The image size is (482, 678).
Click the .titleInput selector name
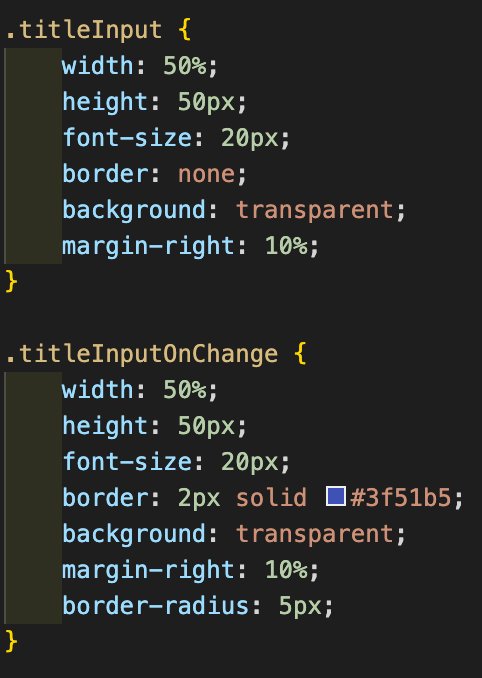coord(84,30)
